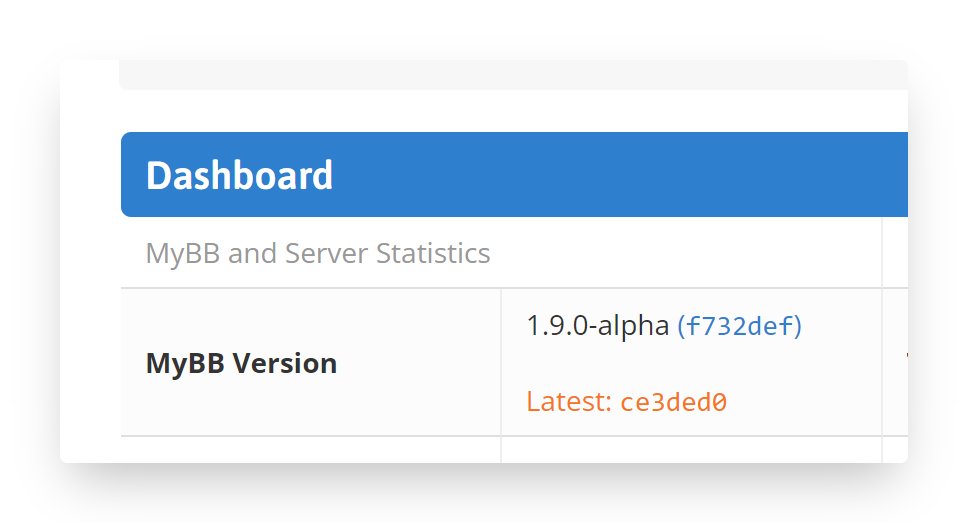Click the empty value cell below Latest ce3ded0
Screen dimensions: 968x523
point(690,450)
